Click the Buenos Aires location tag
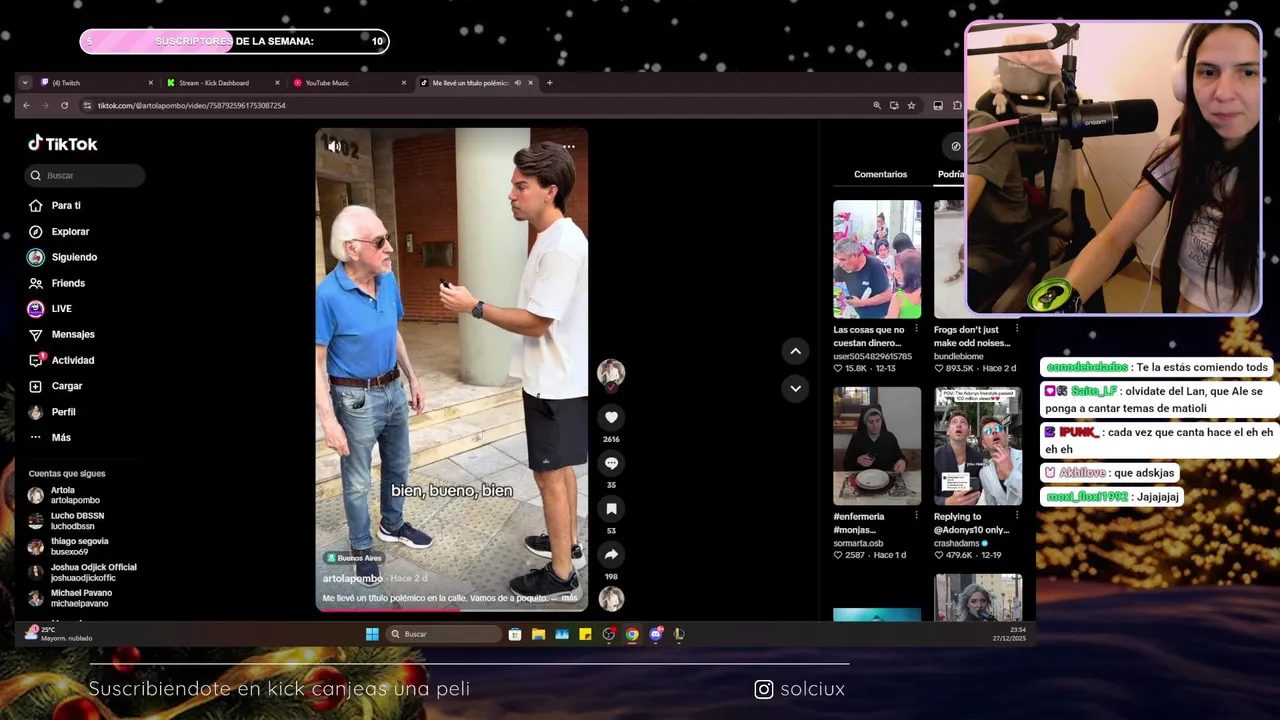Image resolution: width=1280 pixels, height=720 pixels. coord(354,558)
